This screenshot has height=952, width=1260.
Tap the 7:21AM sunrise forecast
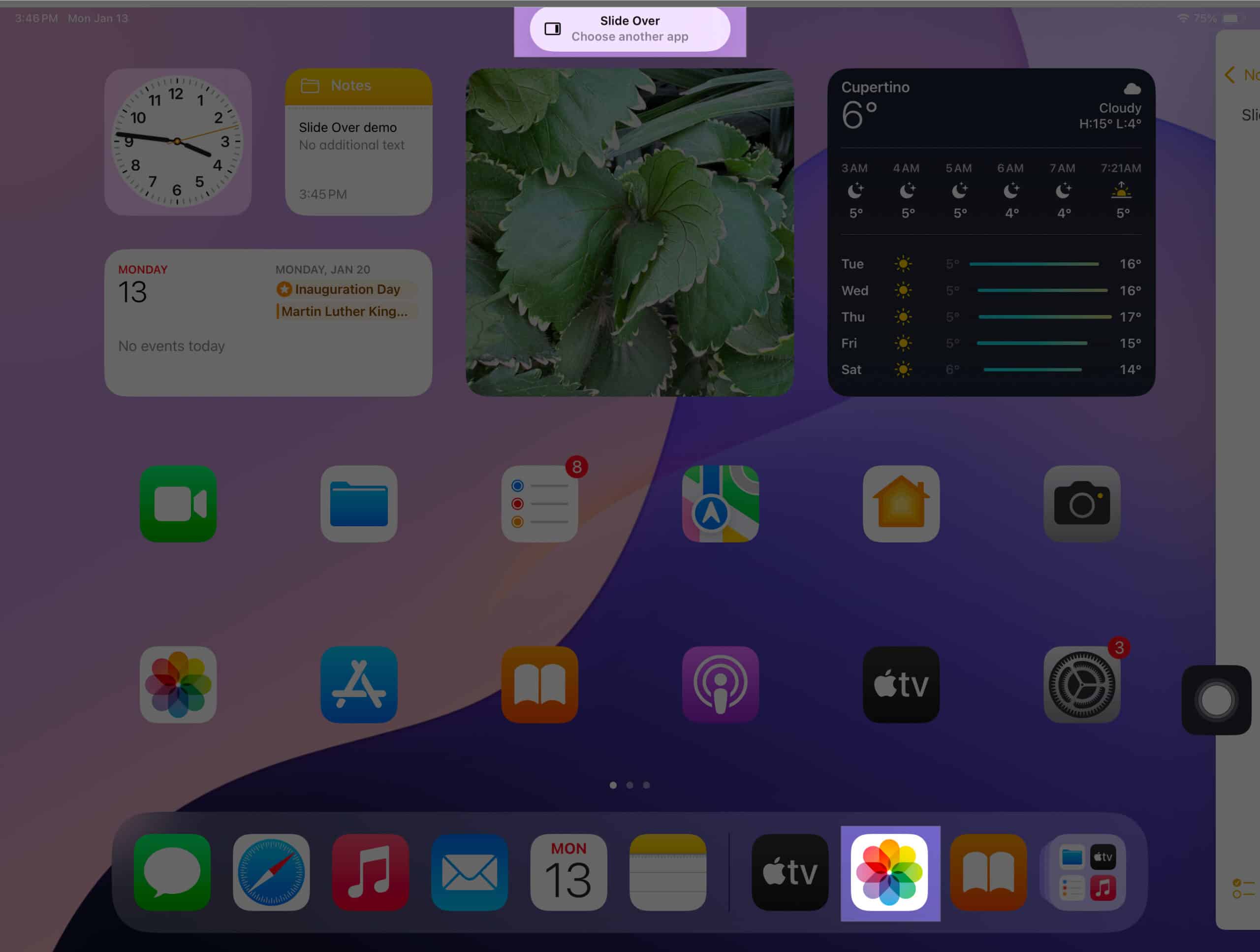pos(1121,191)
